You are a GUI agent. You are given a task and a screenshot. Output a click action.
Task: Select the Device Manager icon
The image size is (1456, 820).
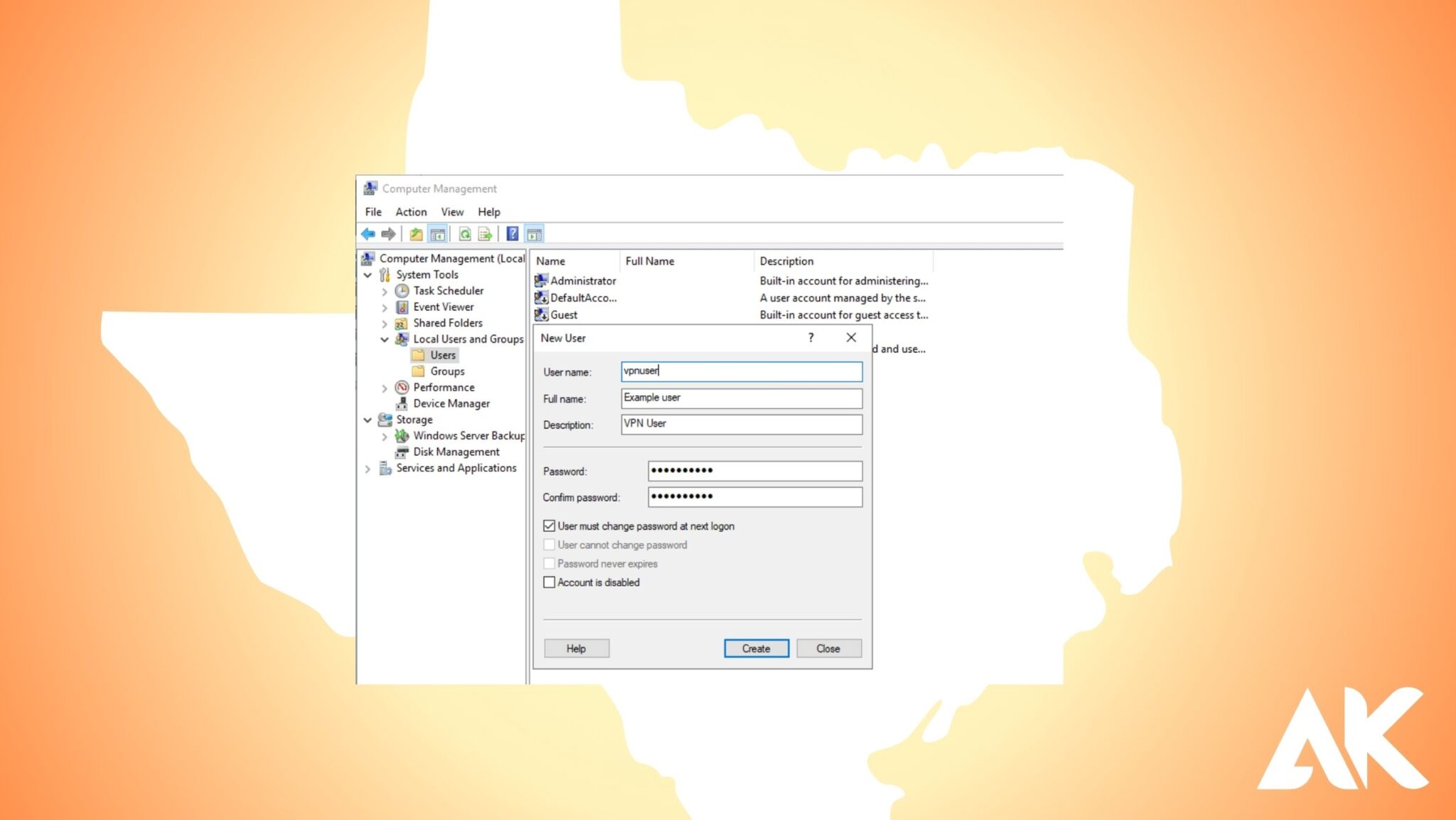coord(402,403)
